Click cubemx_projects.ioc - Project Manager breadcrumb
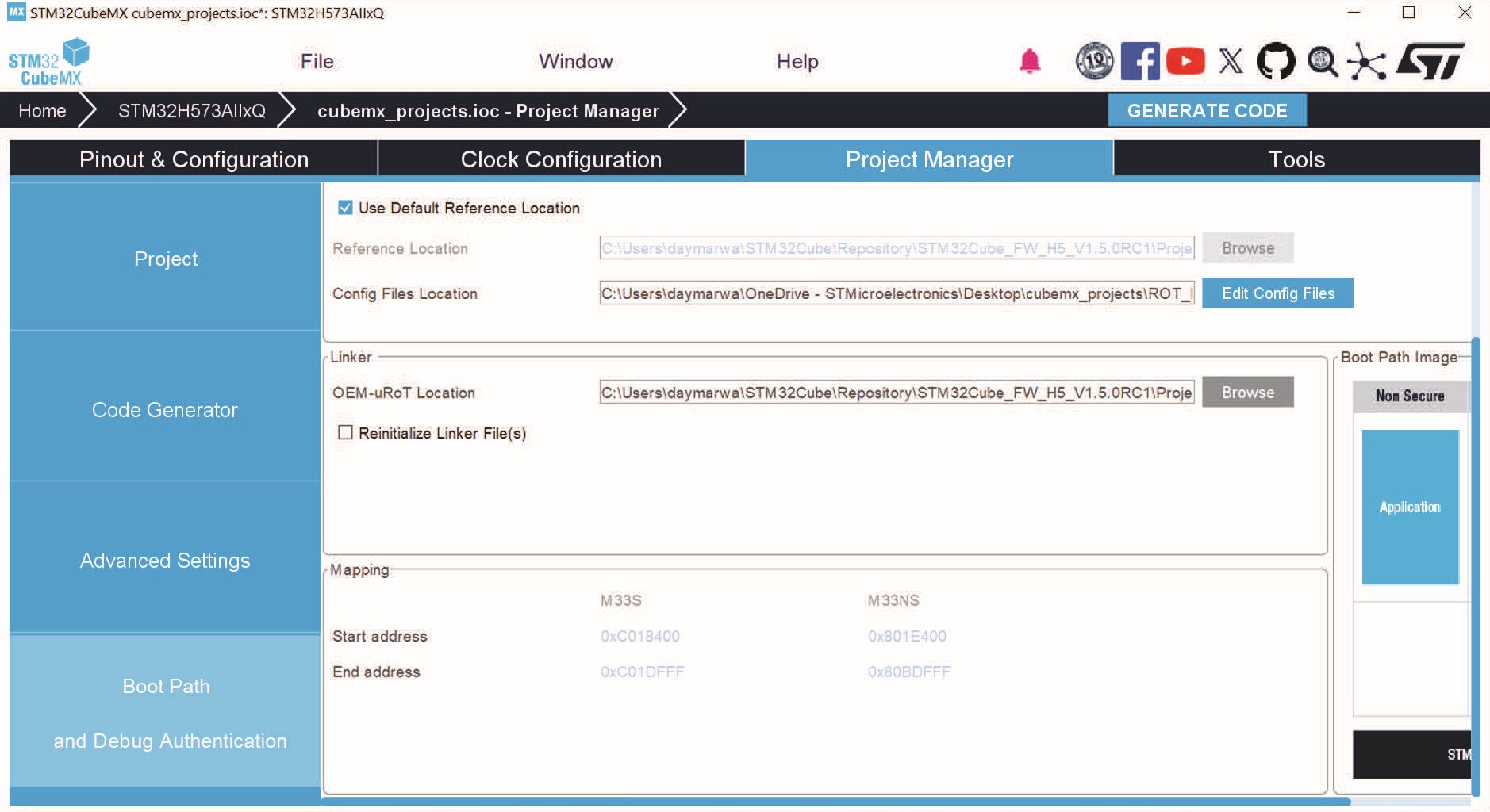The height and width of the screenshot is (812, 1490). click(488, 110)
